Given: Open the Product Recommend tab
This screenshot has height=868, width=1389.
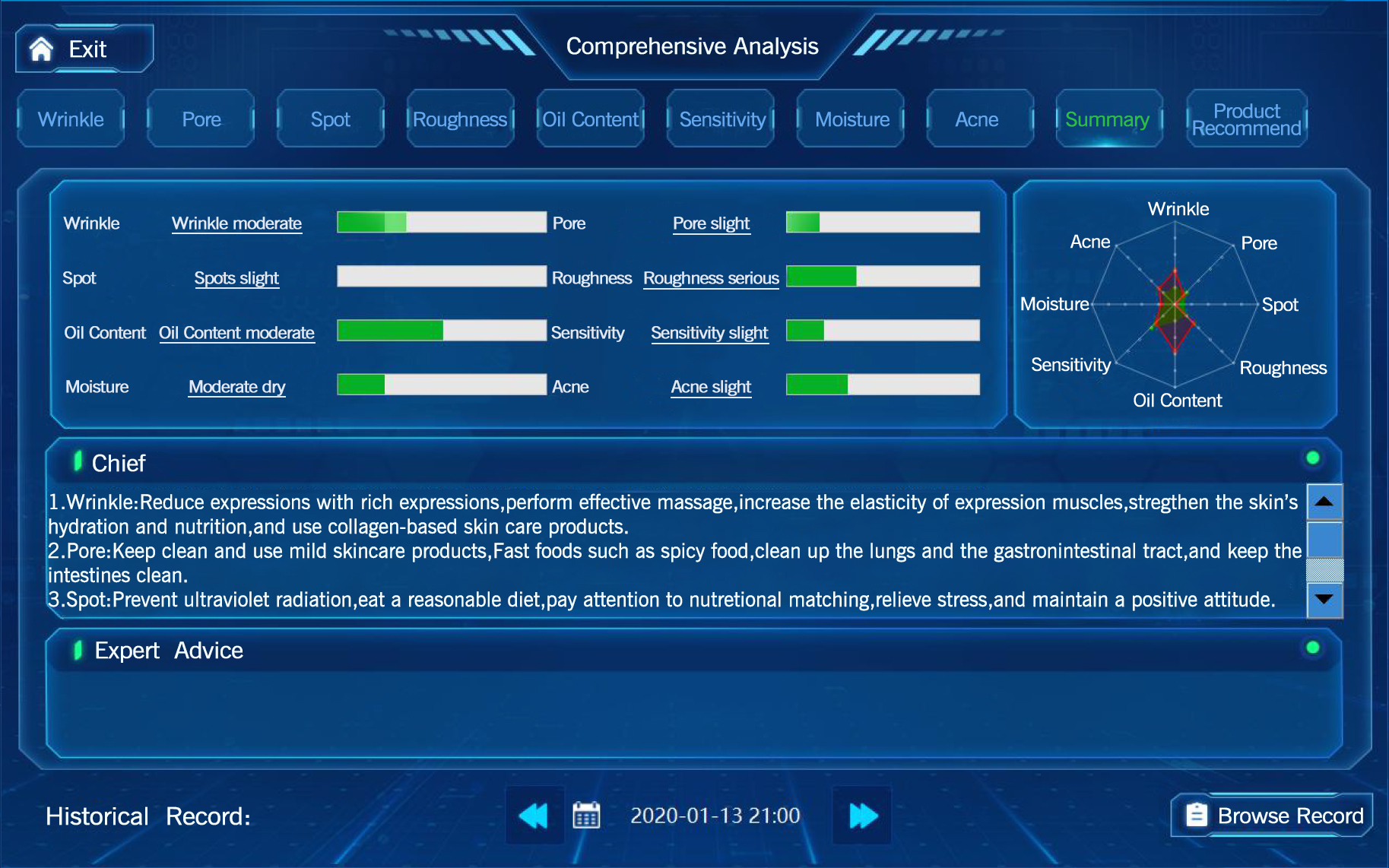Looking at the screenshot, I should click(1246, 119).
